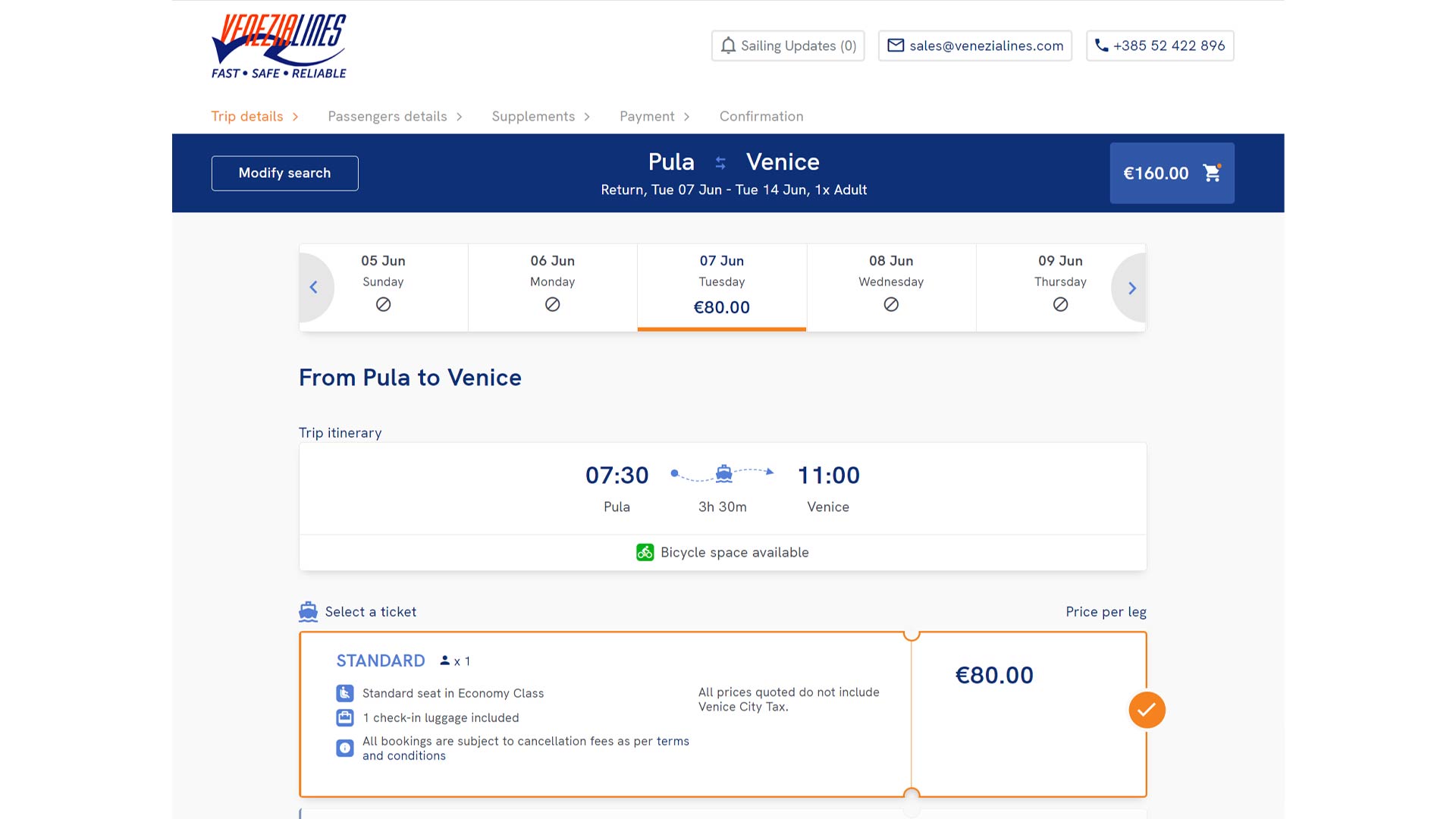The width and height of the screenshot is (1456, 819).
Task: Click the Venezia Lines logo
Action: [278, 46]
